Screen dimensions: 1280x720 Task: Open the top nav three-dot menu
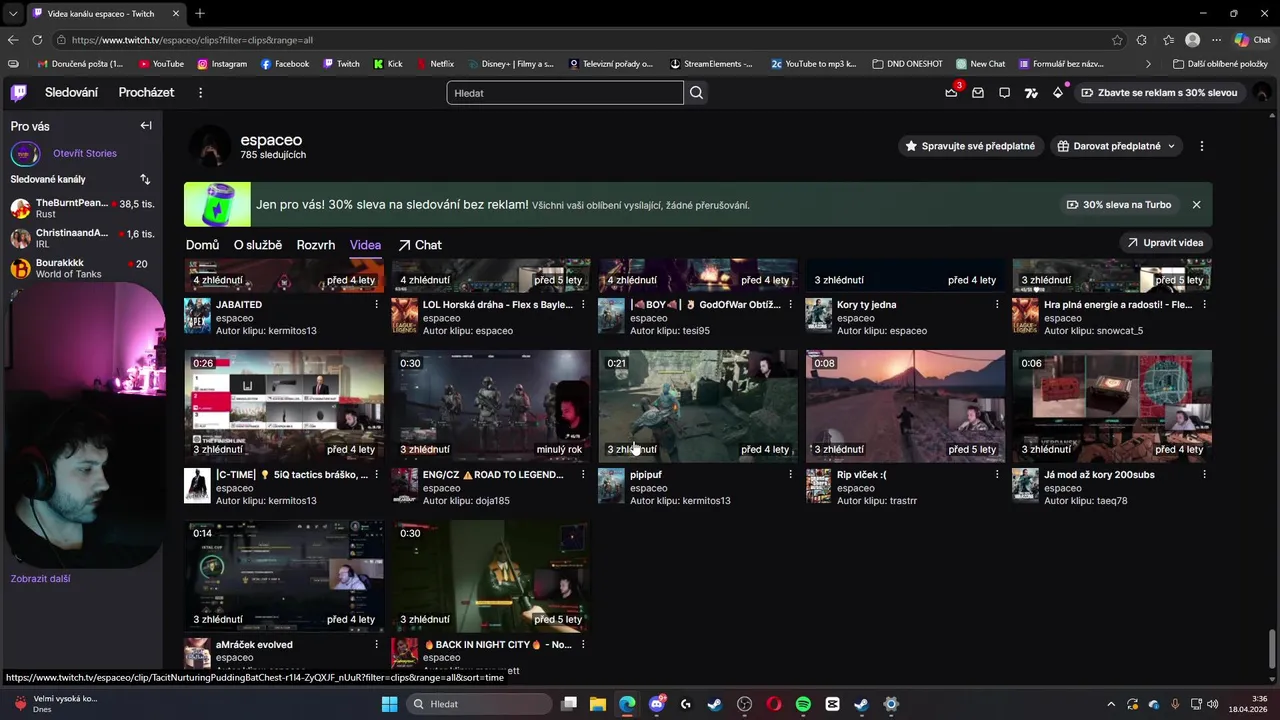coord(200,93)
